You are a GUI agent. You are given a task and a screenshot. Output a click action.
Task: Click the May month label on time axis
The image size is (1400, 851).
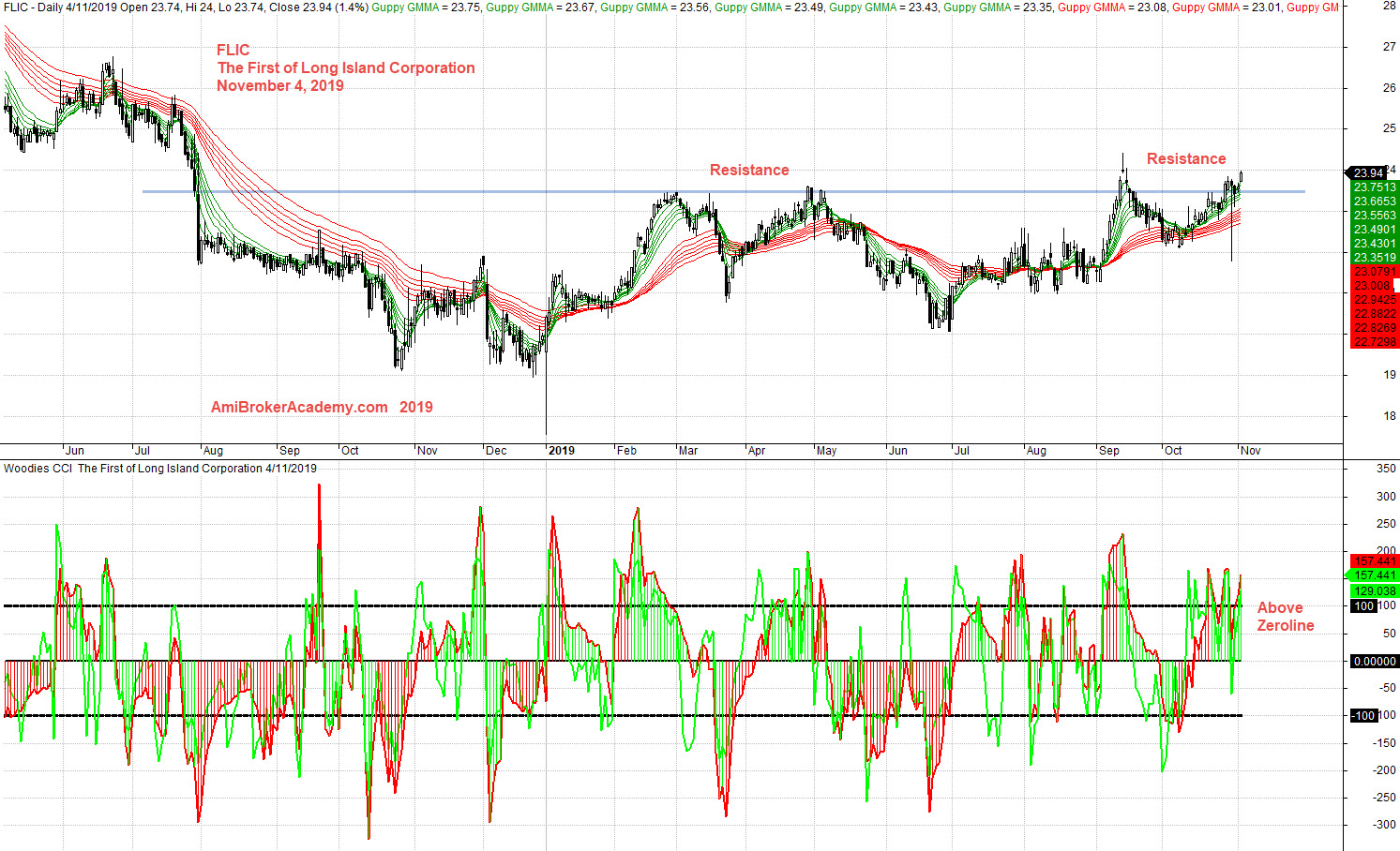[x=826, y=451]
